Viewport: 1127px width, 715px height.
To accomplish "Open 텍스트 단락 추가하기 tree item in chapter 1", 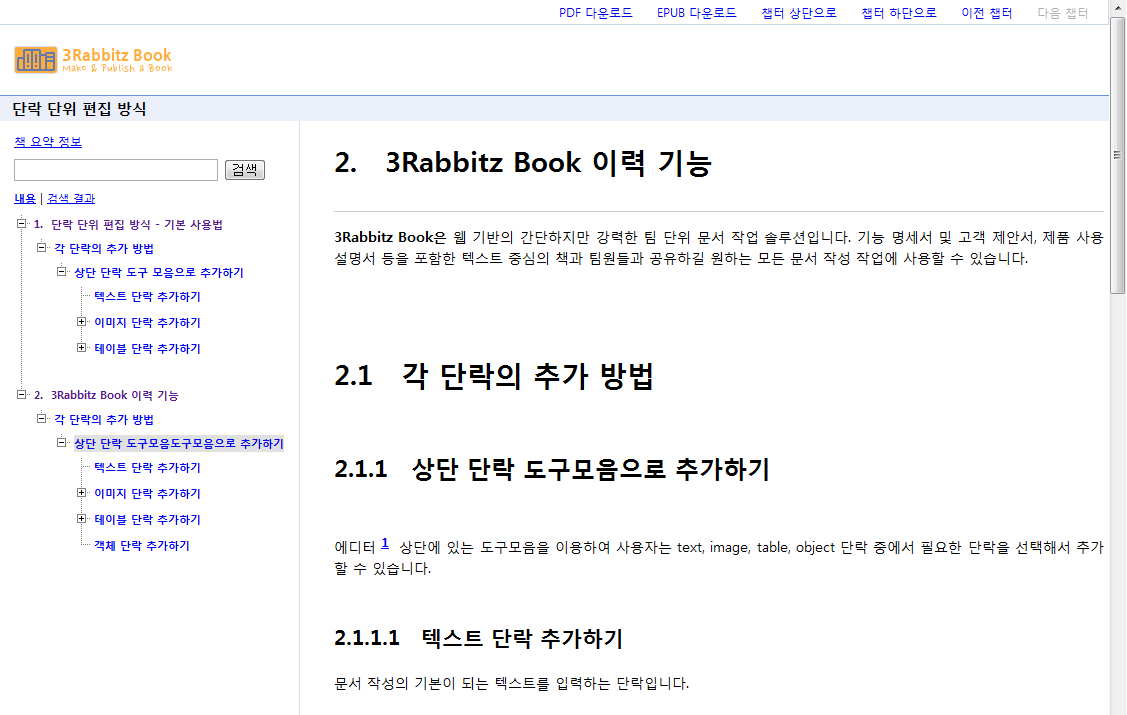I will click(147, 297).
